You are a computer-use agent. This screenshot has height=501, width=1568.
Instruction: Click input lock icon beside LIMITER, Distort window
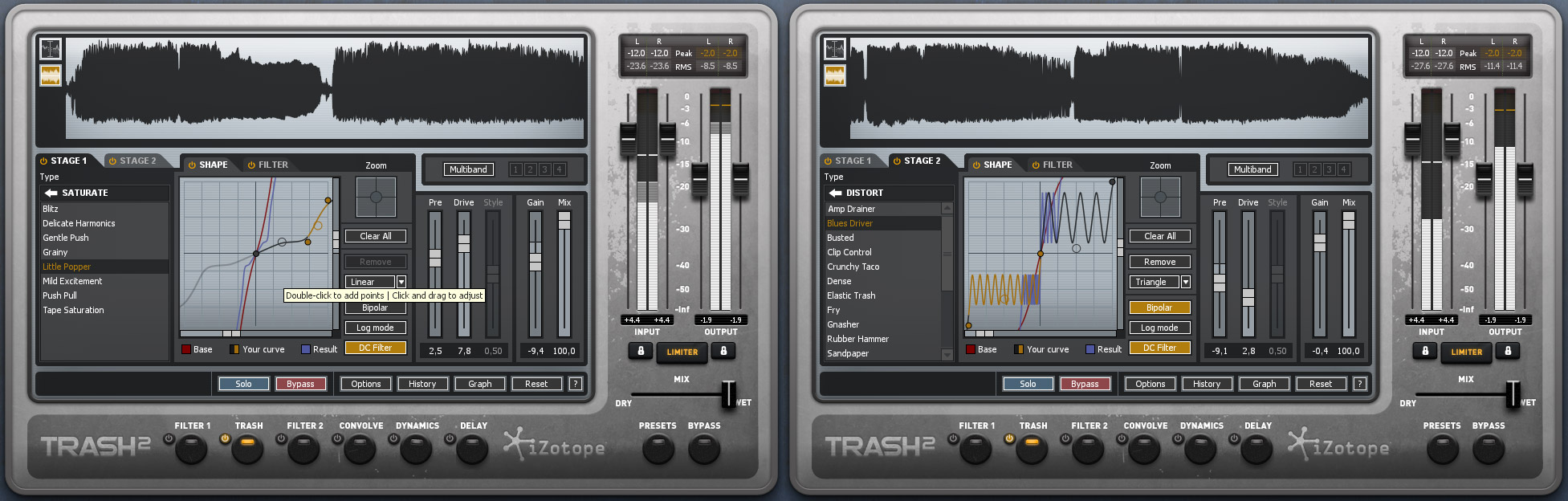point(1425,351)
